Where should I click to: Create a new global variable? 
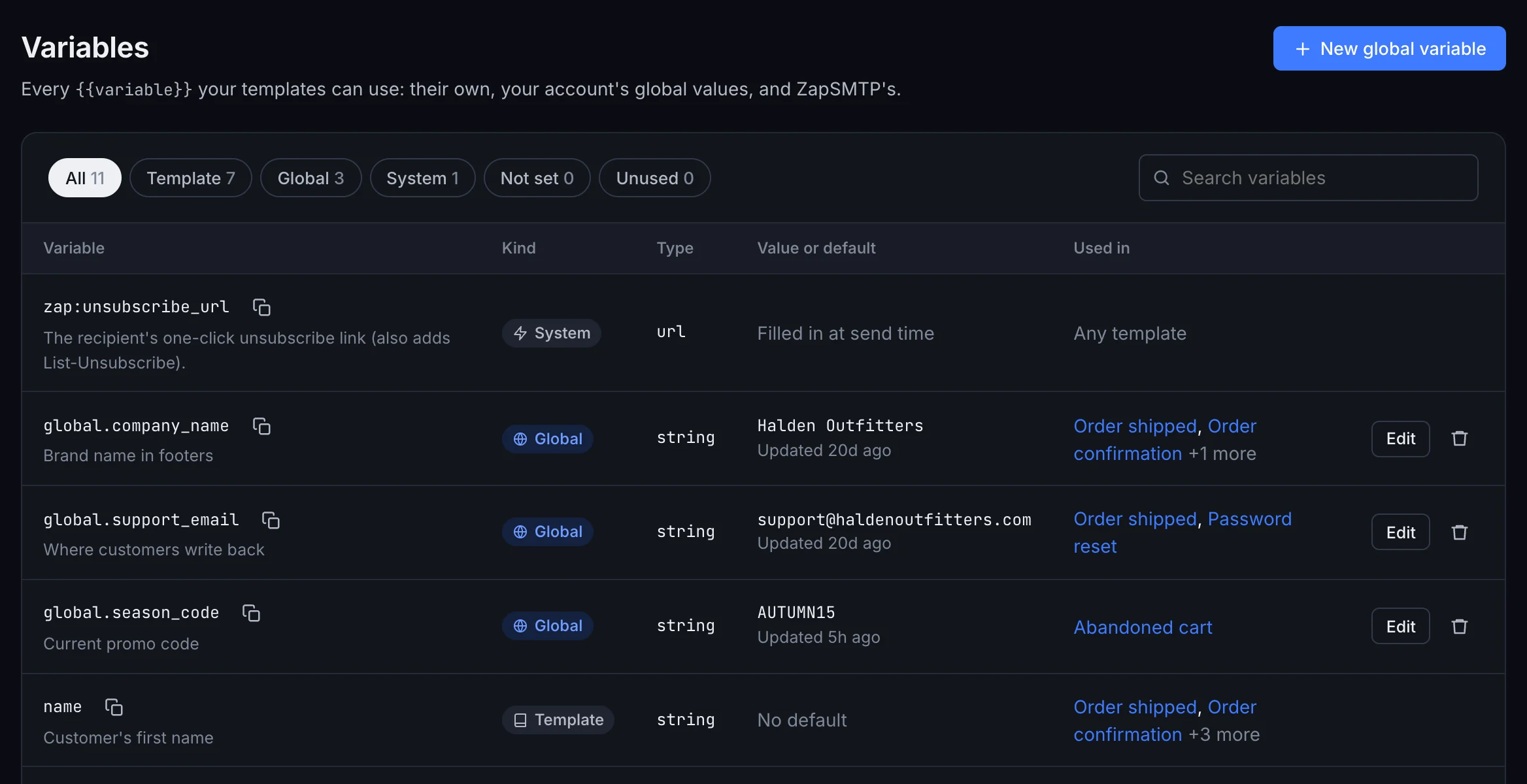[1389, 48]
